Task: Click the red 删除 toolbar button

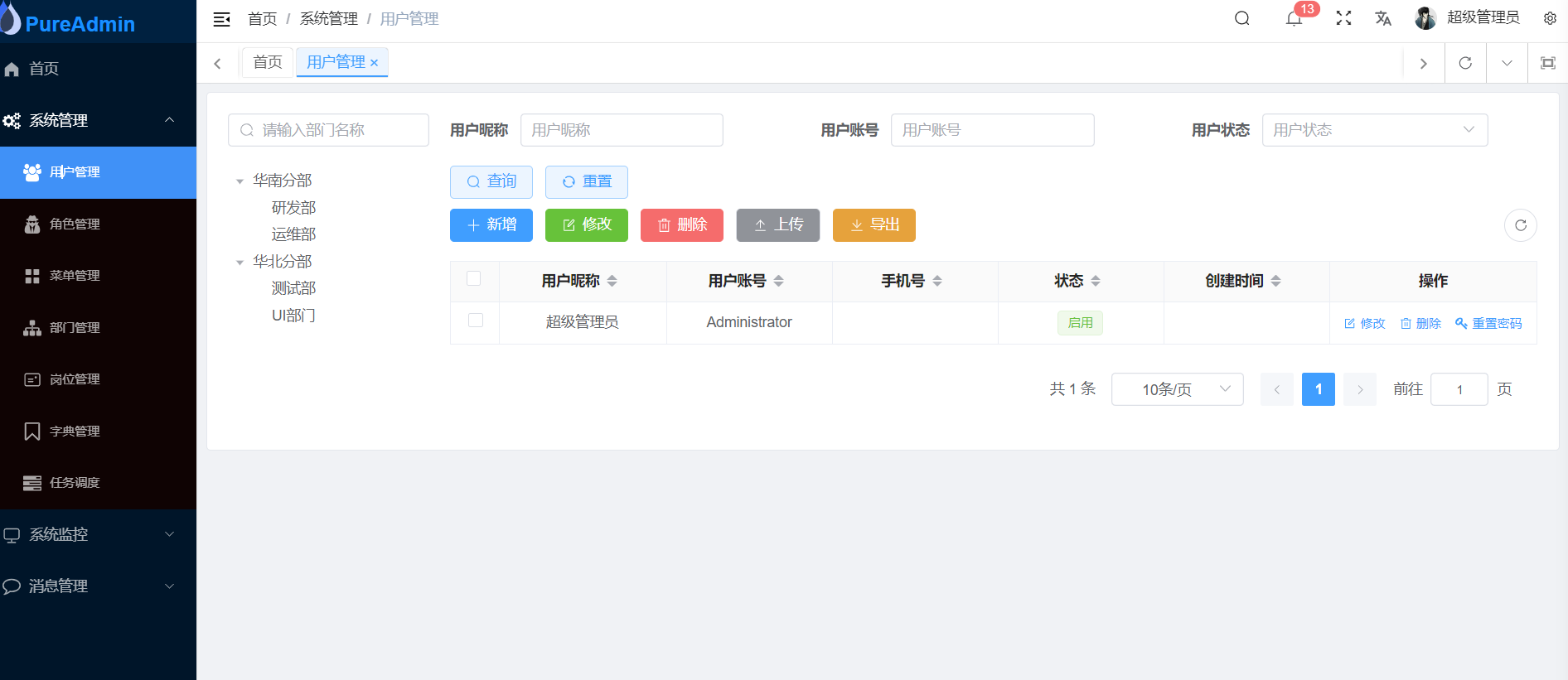Action: [x=682, y=225]
